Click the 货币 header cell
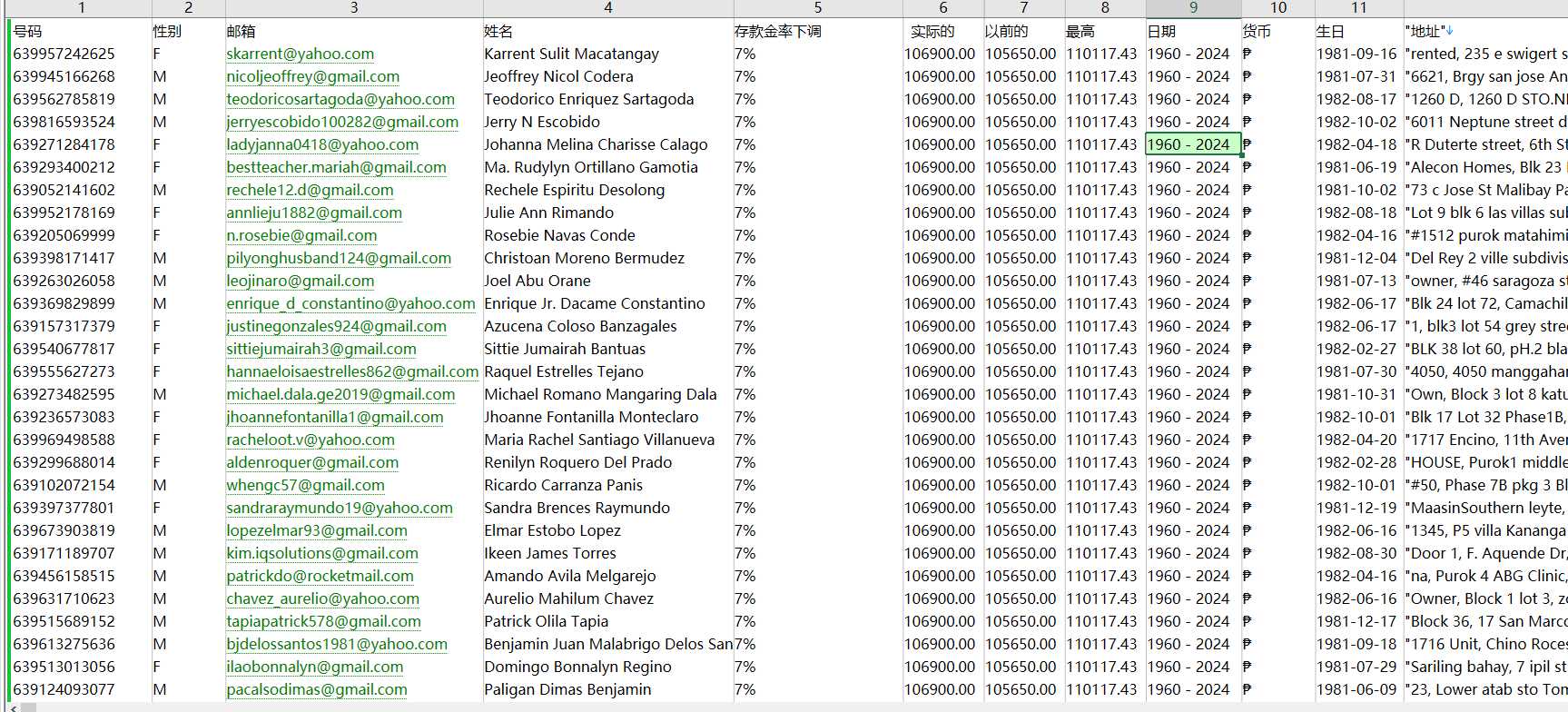Image resolution: width=1568 pixels, height=712 pixels. pyautogui.click(x=1277, y=31)
